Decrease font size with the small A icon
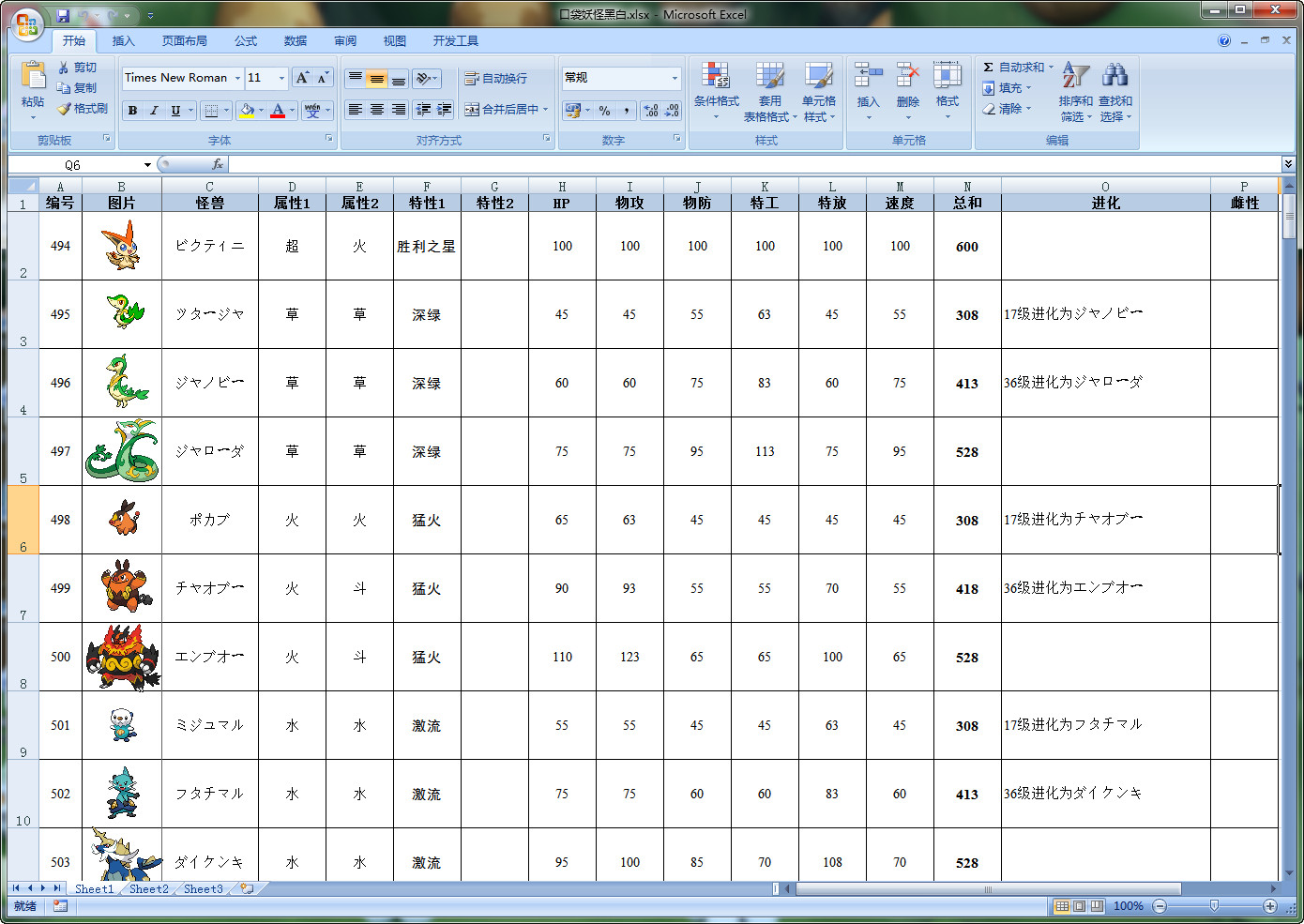Image resolution: width=1304 pixels, height=924 pixels. coord(323,78)
